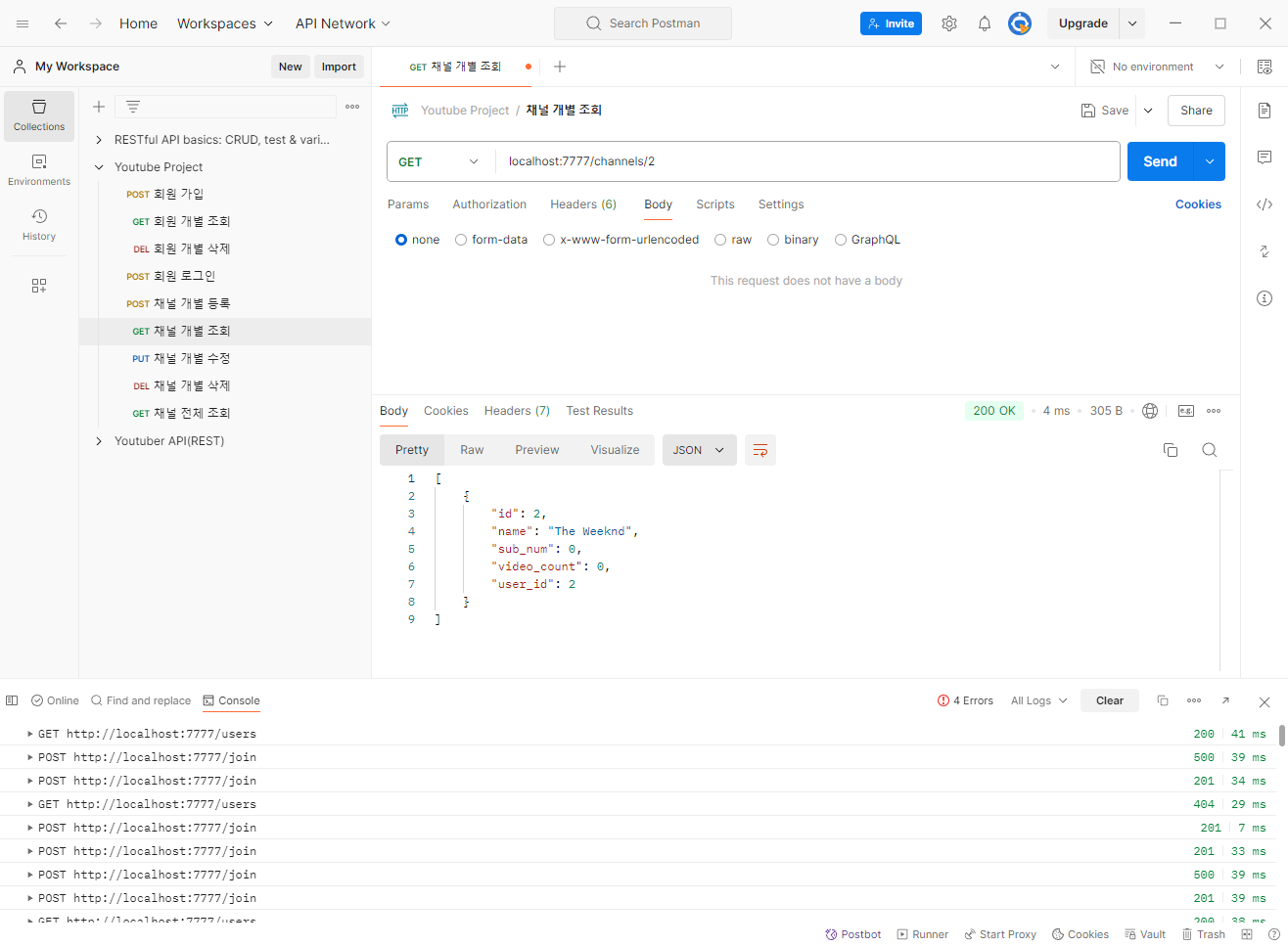Click the Import button

(x=339, y=67)
